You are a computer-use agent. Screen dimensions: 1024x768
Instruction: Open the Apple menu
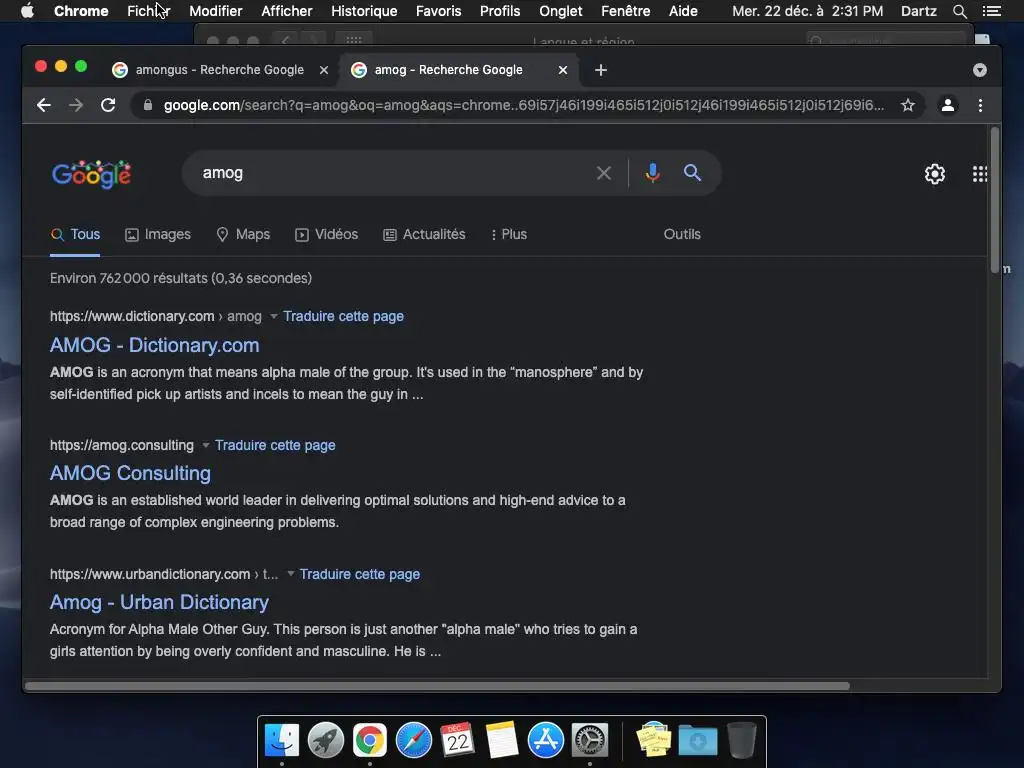27,11
